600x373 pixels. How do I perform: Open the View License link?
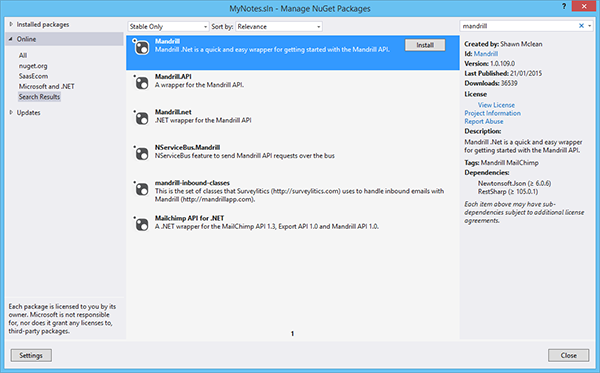coord(496,105)
